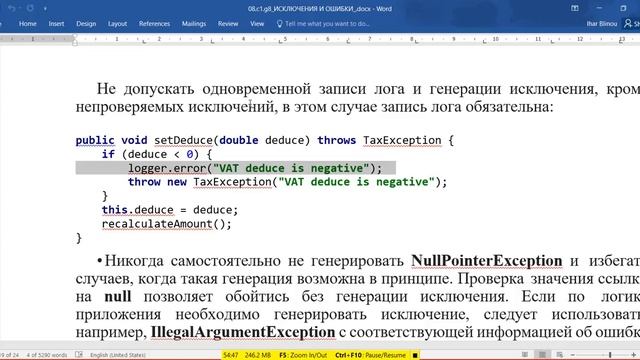Image resolution: width=640 pixels, height=360 pixels.
Task: Click the recalculateAmount() code line
Action: [167, 224]
